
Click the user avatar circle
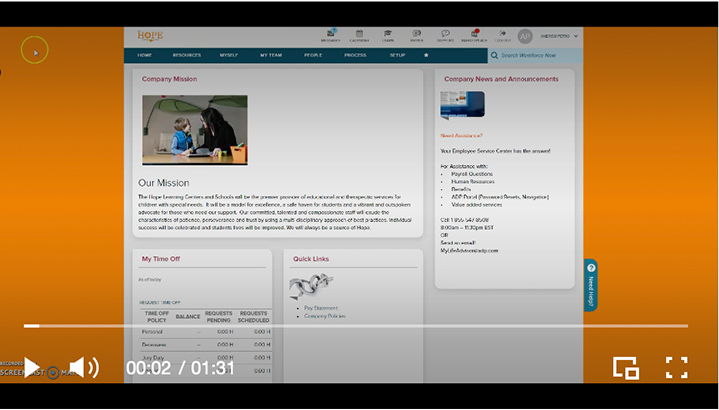(525, 36)
